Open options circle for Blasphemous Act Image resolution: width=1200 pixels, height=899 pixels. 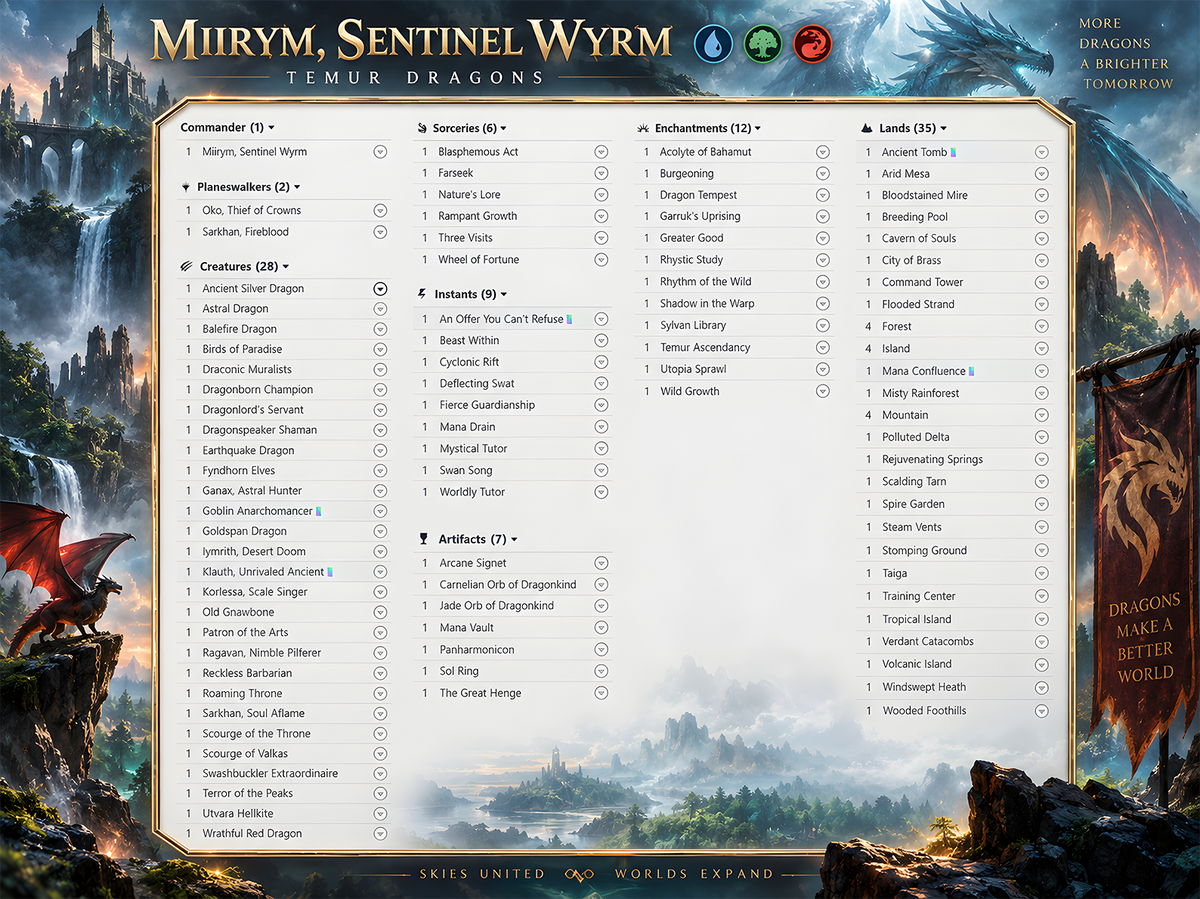601,152
